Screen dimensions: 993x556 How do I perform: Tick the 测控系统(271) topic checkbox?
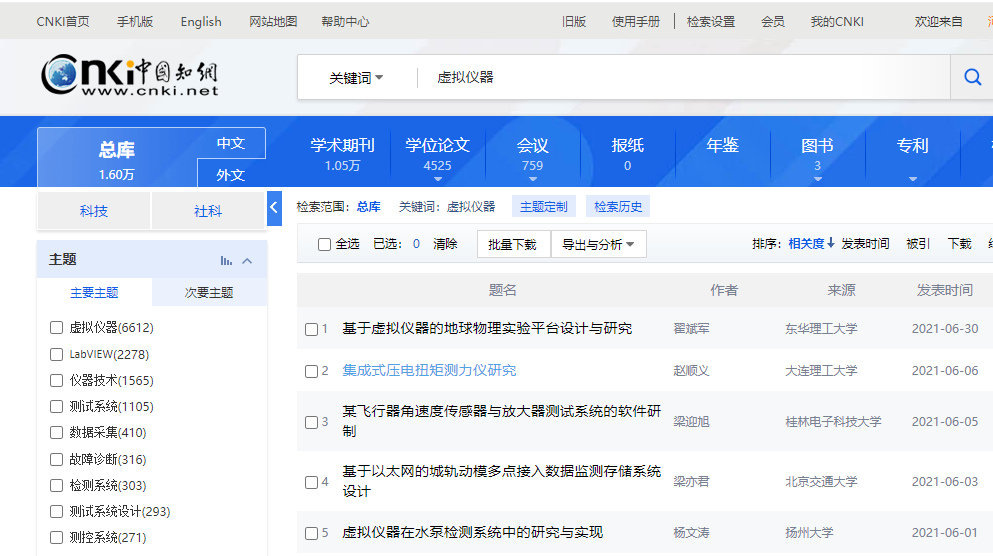click(x=56, y=538)
